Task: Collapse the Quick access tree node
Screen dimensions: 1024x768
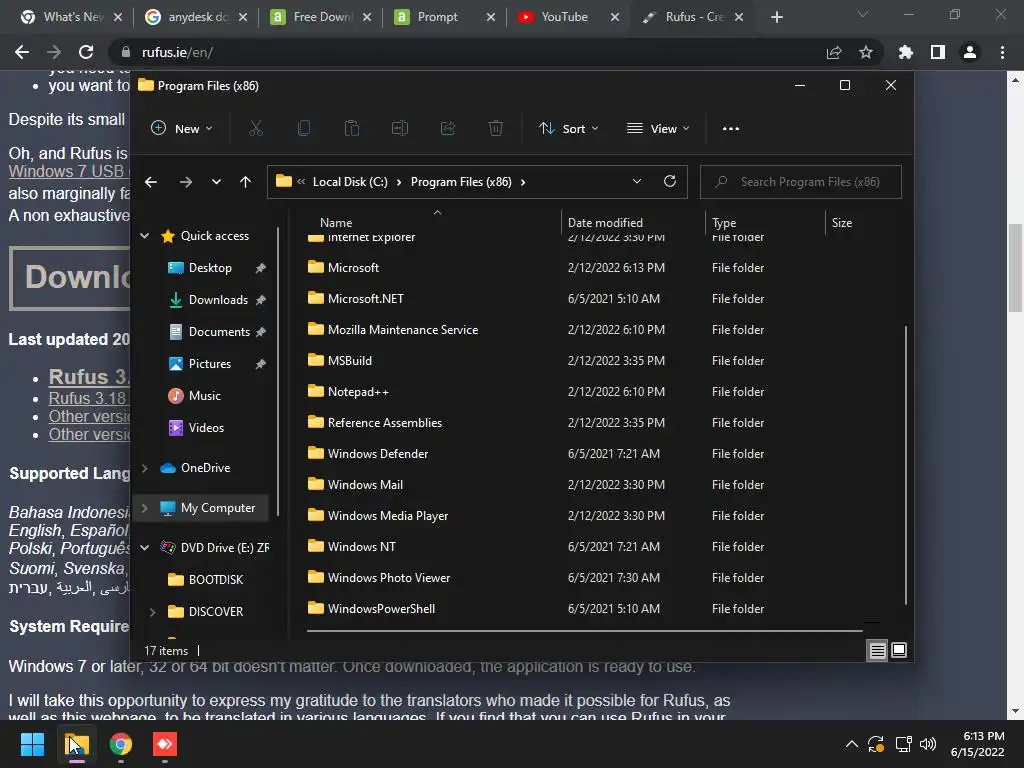Action: (145, 236)
